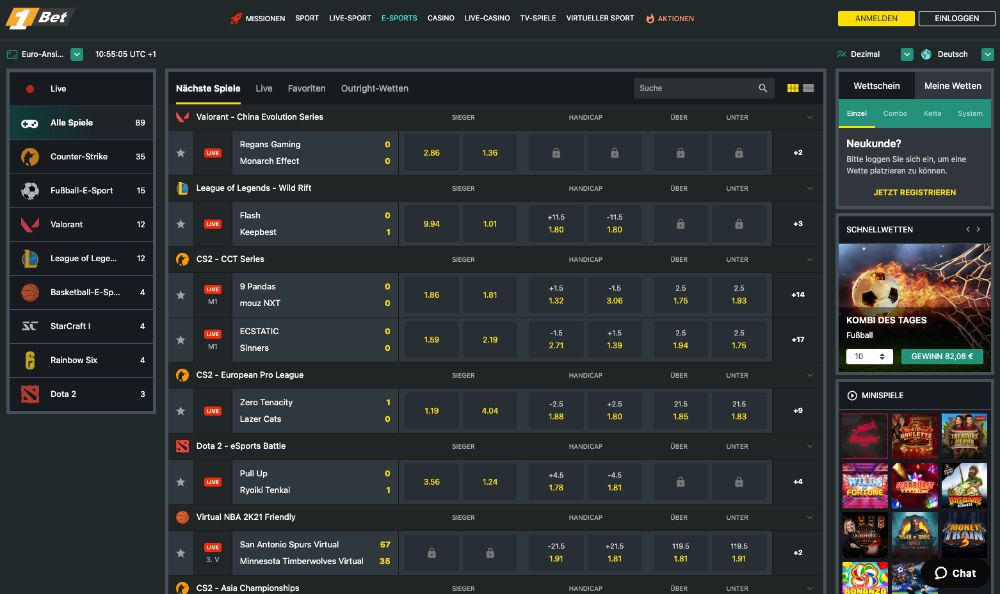Viewport: 1000px width, 594px height.
Task: Open Dezimal odds format dropdown
Action: 906,54
